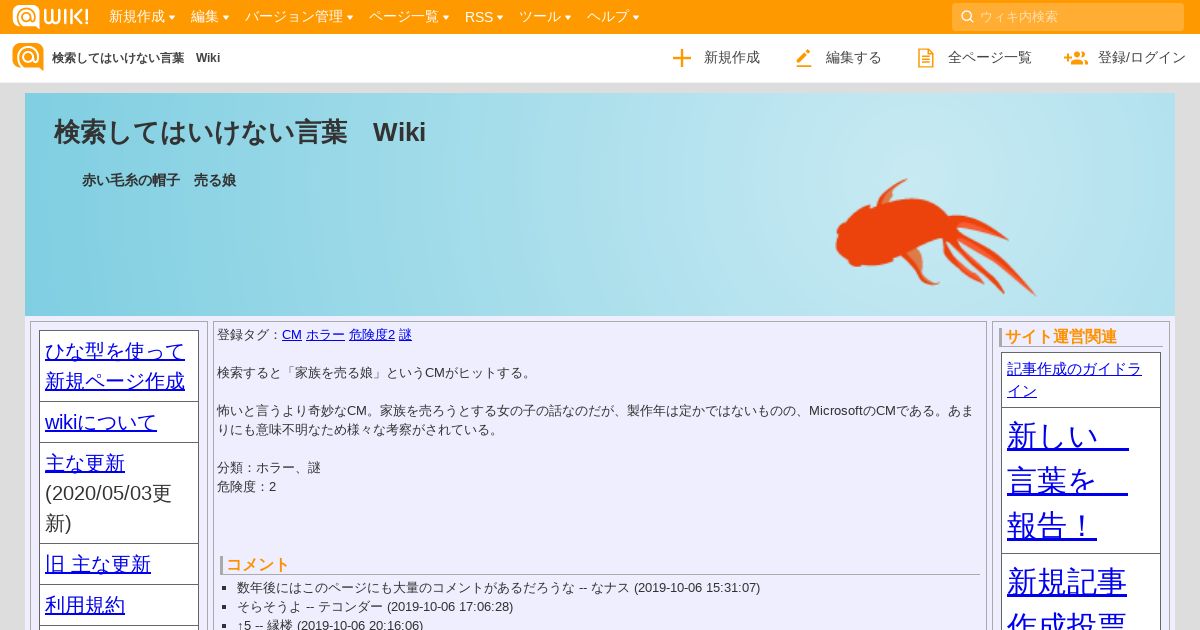Screen dimensions: 1200x630
Task: Open the ヘルプ dropdown menu
Action: pos(613,16)
